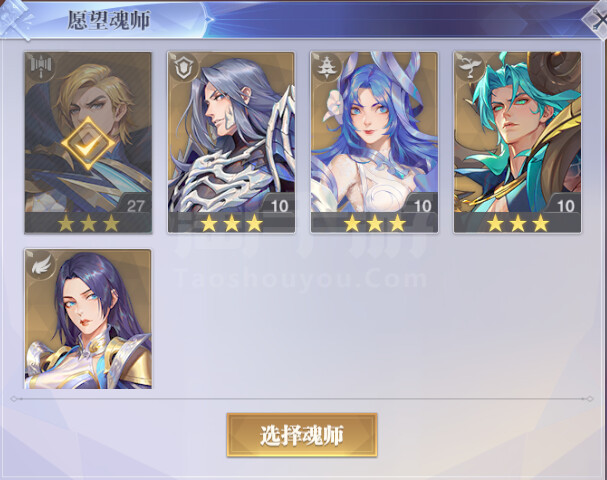Click the three stars under blue-haired card
The width and height of the screenshot is (607, 480).
375,223
